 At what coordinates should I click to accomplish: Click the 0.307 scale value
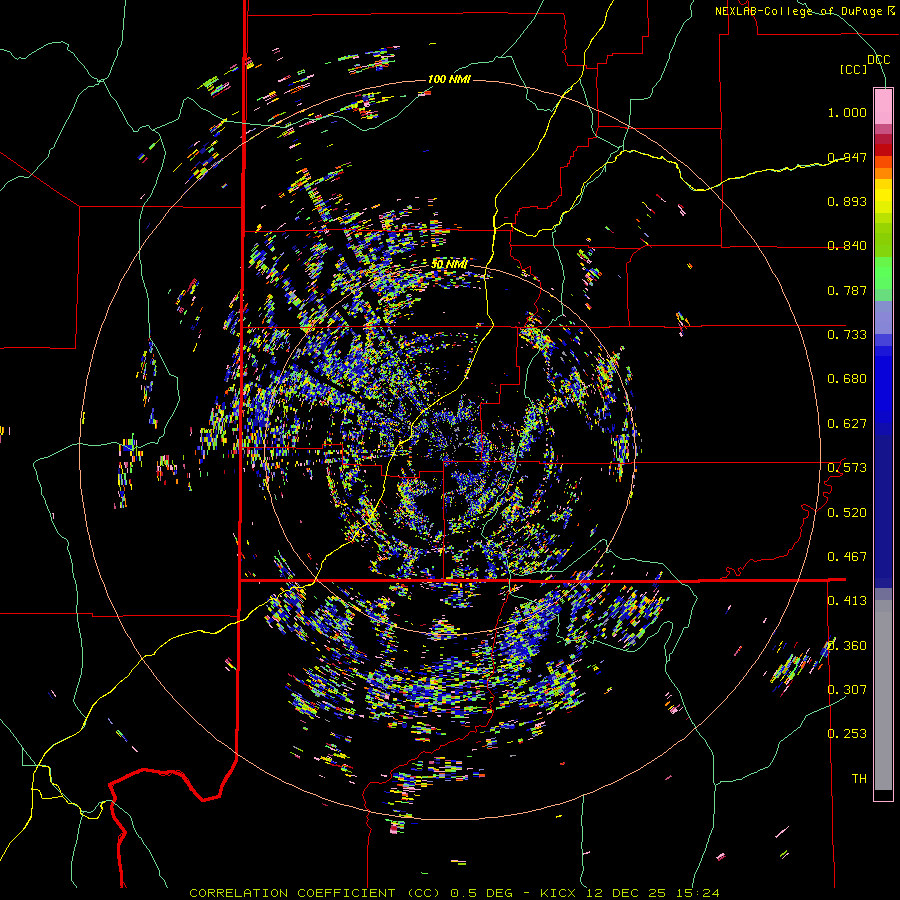pyautogui.click(x=847, y=690)
